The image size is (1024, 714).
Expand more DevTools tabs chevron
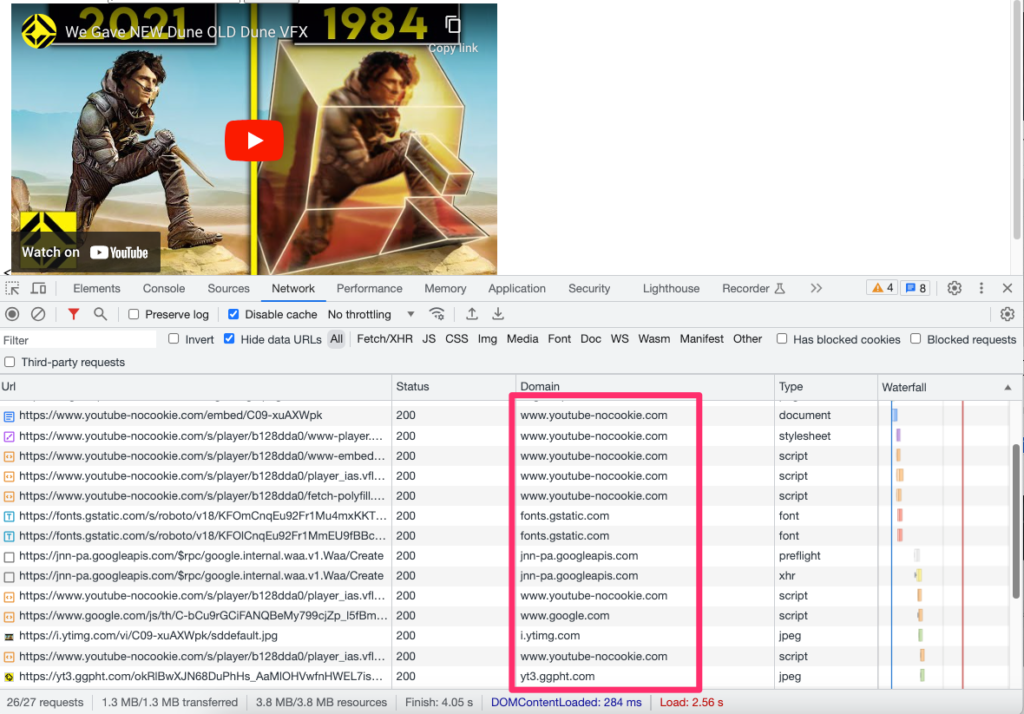pos(816,288)
